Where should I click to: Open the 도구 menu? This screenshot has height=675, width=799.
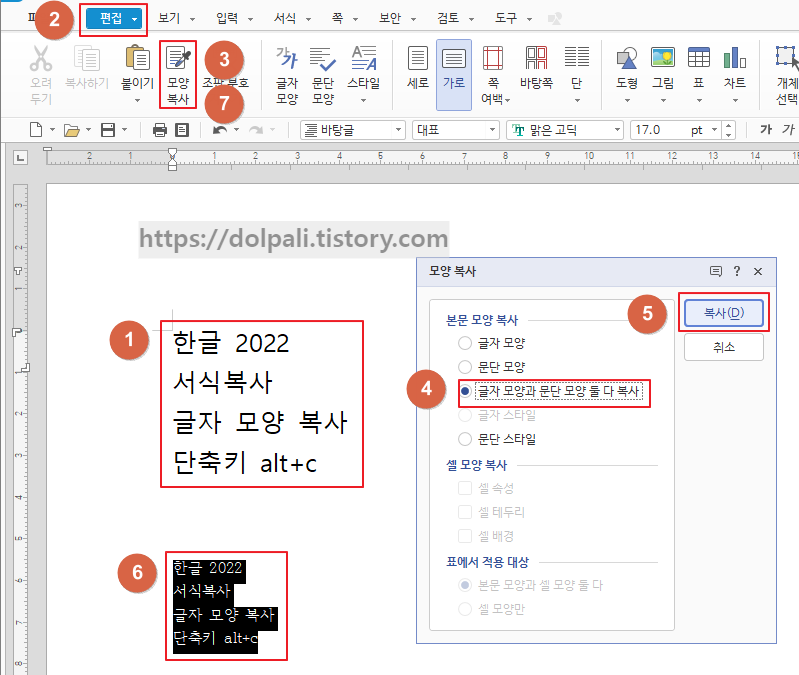coord(513,19)
